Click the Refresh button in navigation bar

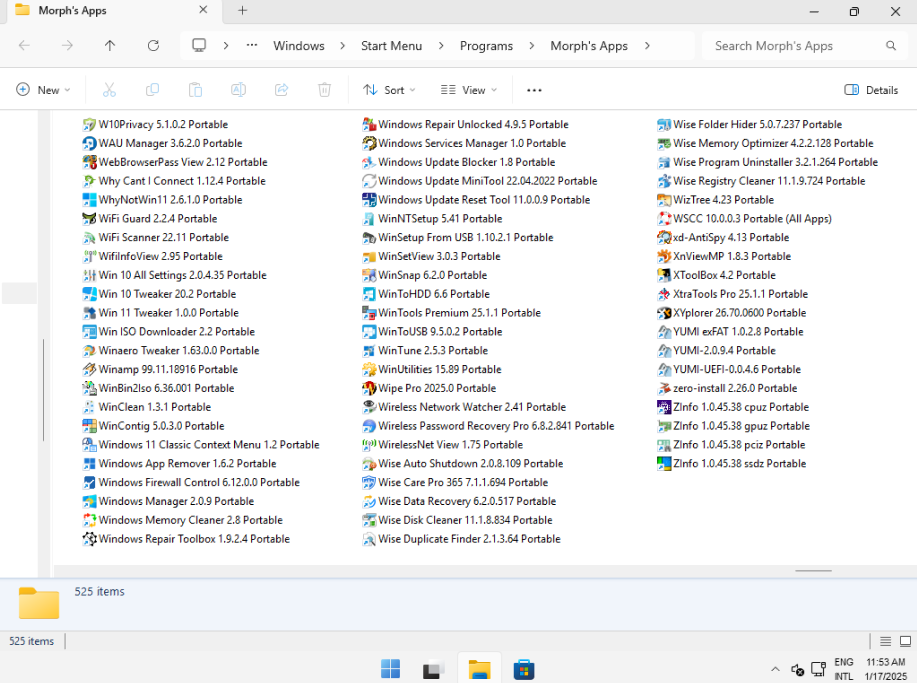[153, 46]
